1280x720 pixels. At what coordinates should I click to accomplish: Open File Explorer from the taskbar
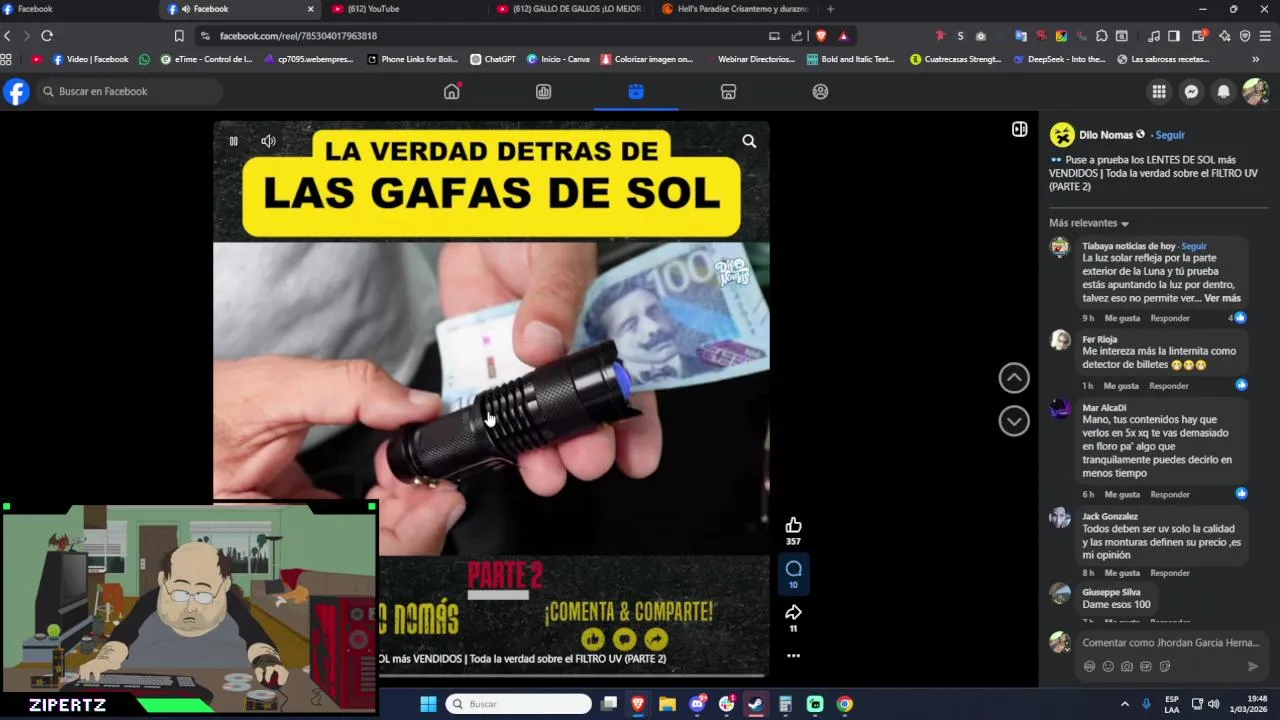(667, 704)
